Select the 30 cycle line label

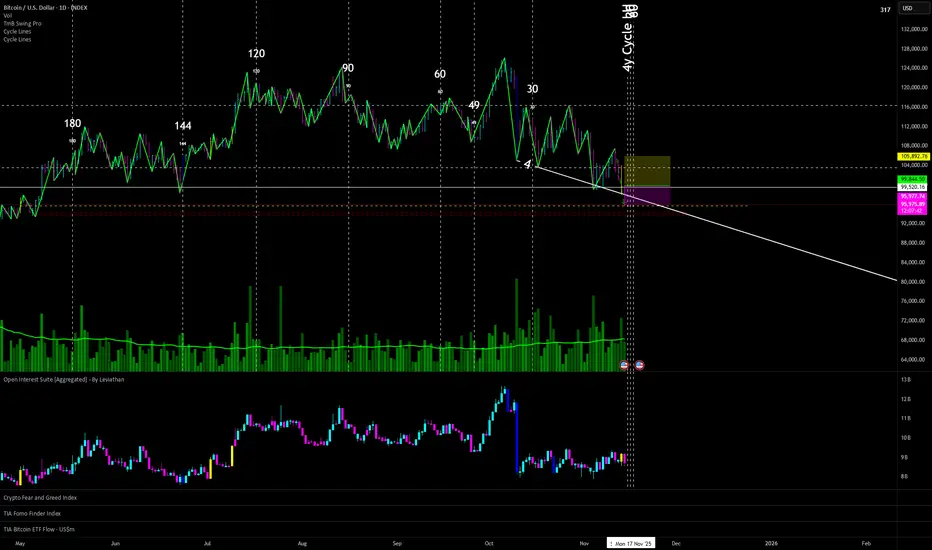(533, 89)
